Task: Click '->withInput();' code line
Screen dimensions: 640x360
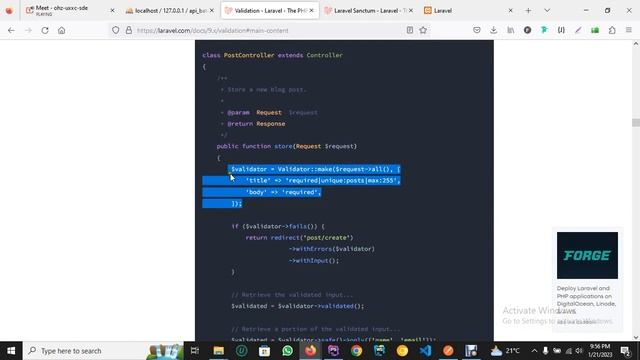Action: click(313, 260)
